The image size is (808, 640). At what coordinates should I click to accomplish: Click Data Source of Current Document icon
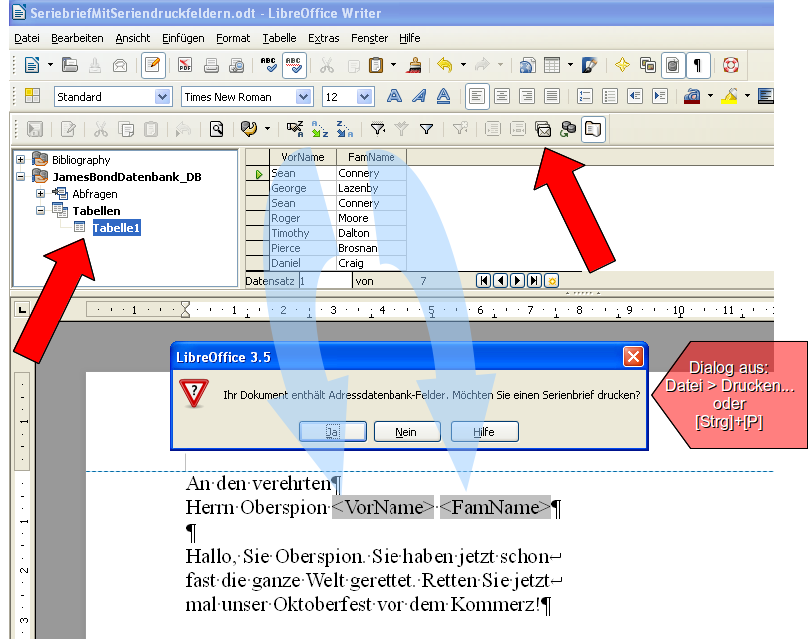coord(568,129)
